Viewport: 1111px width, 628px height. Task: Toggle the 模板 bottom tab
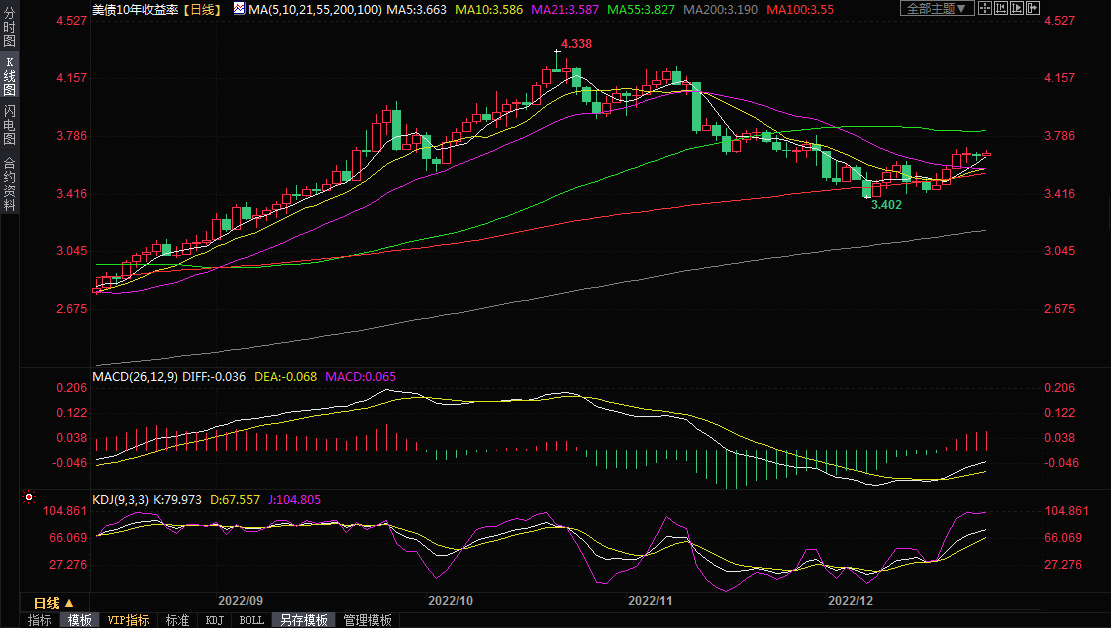point(79,620)
